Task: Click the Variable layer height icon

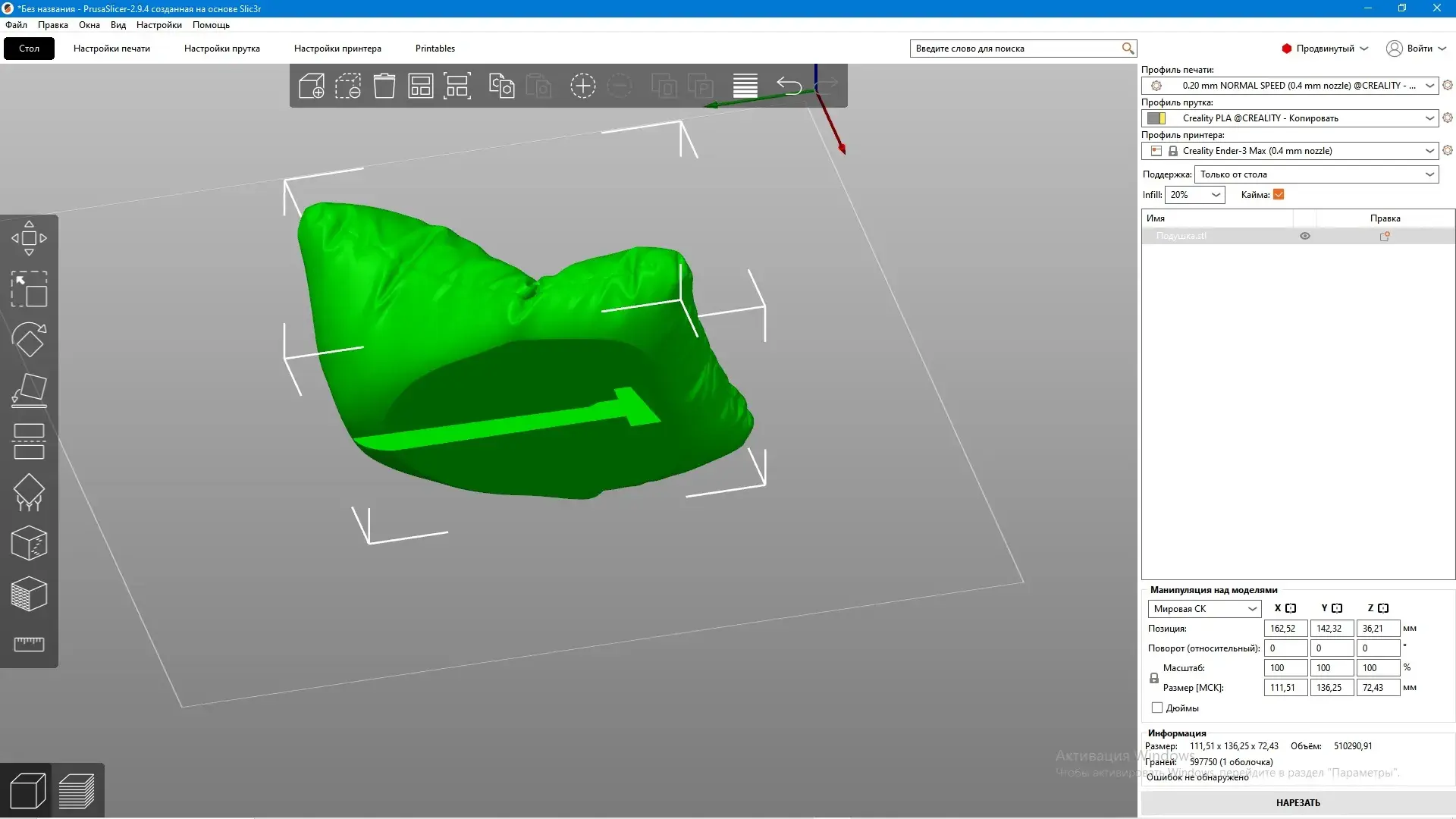Action: (x=745, y=86)
